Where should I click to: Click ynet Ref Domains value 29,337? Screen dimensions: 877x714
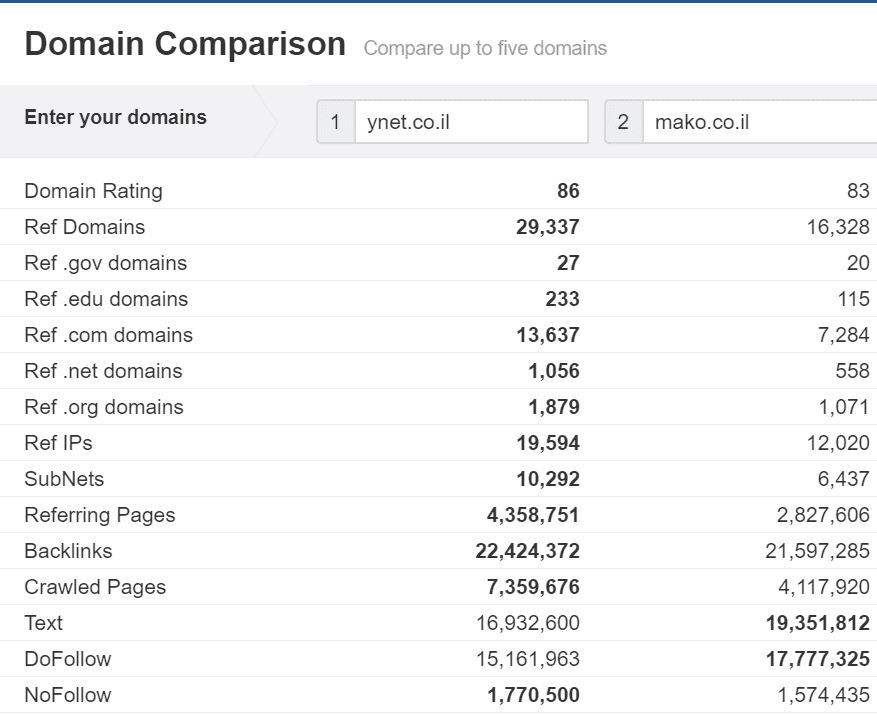pos(548,227)
